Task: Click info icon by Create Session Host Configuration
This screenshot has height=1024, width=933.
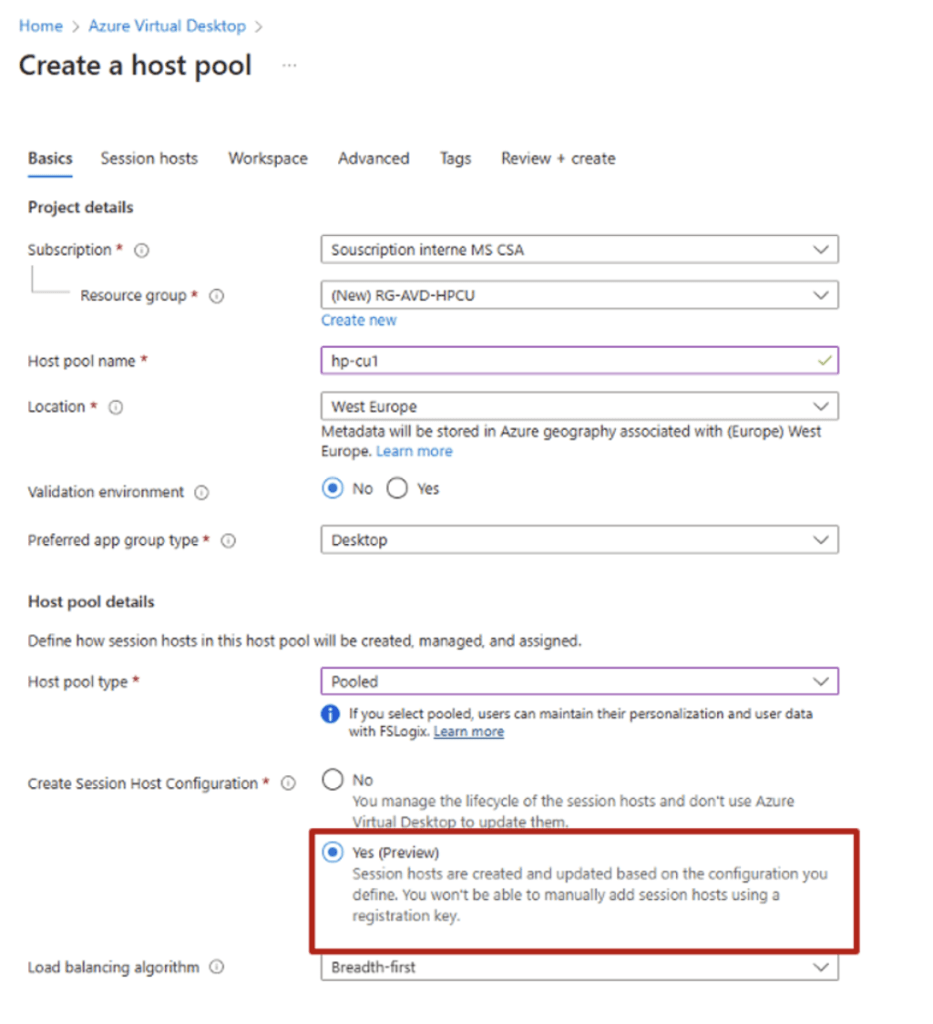Action: (290, 784)
